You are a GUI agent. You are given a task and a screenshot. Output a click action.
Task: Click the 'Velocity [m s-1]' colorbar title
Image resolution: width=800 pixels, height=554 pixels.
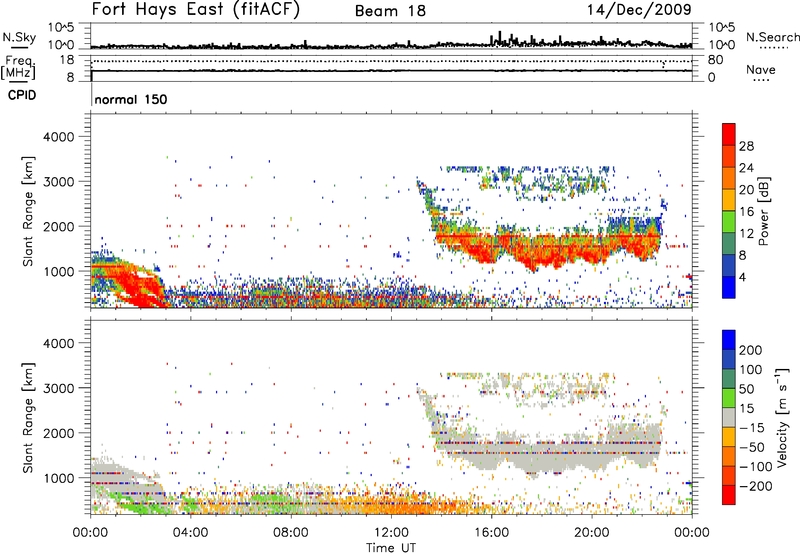[x=781, y=417]
